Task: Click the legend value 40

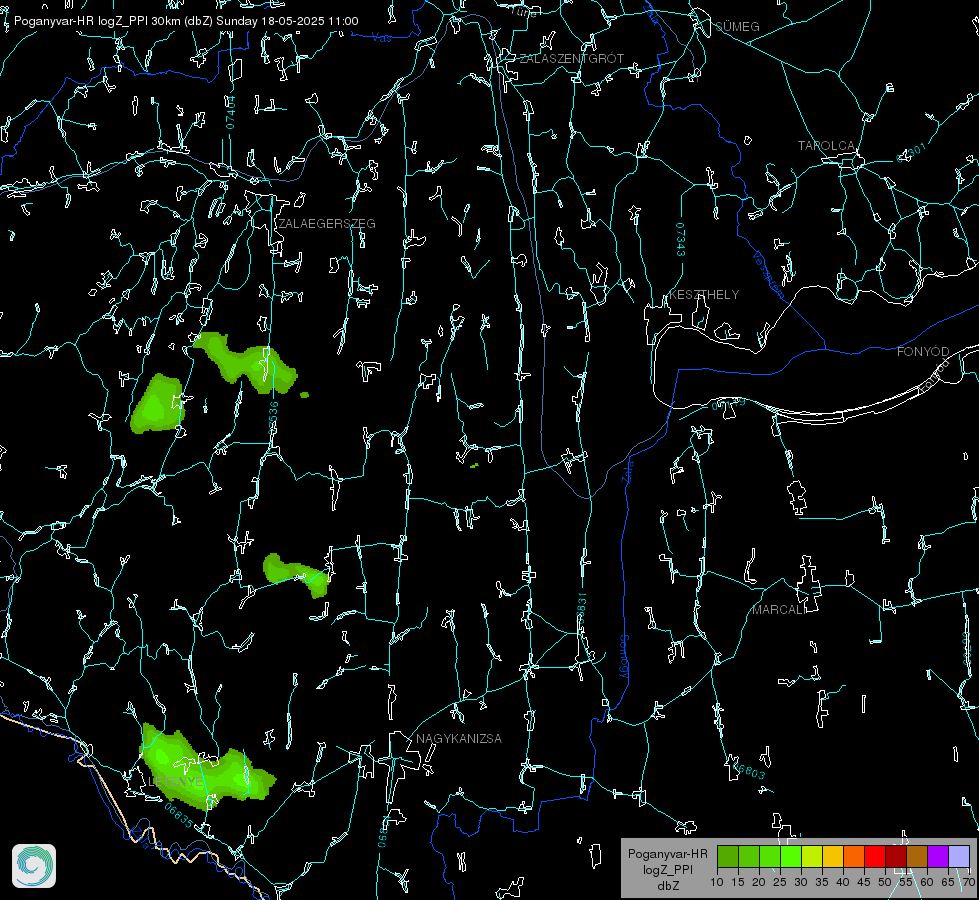Action: pyautogui.click(x=842, y=883)
